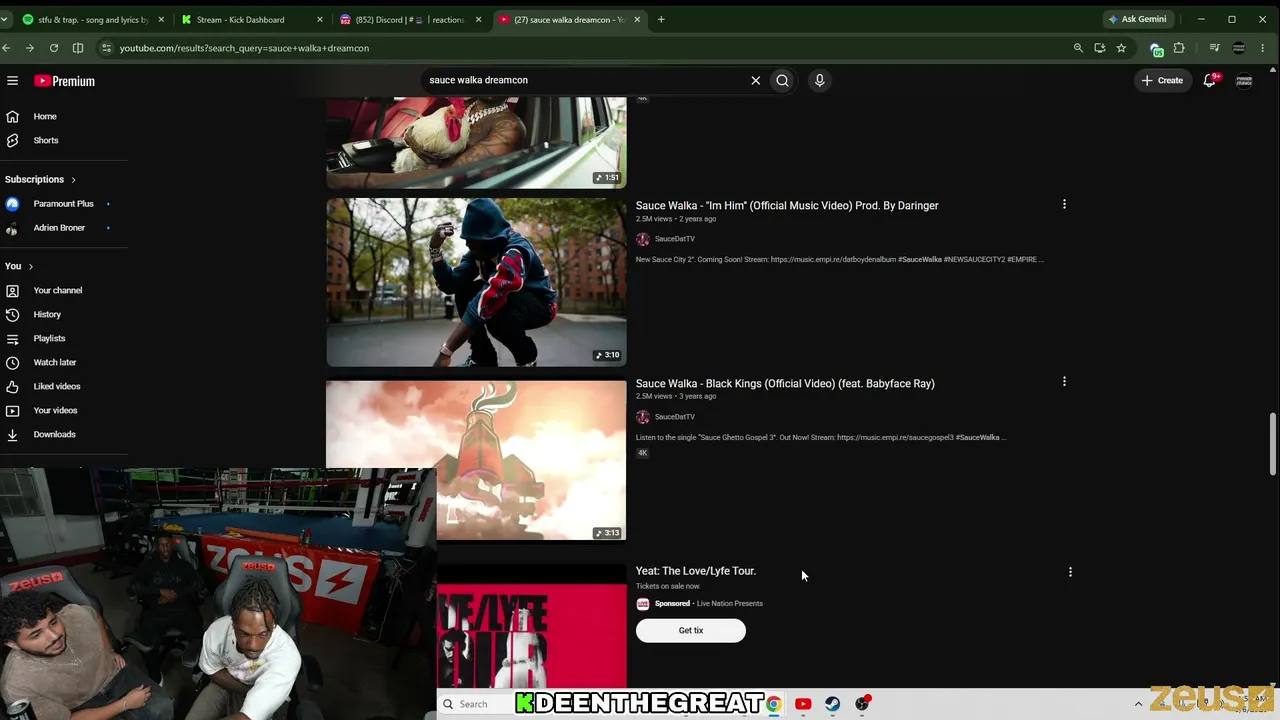Open Paramount Plus subscription channel
Viewport: 1280px width, 720px height.
64,204
